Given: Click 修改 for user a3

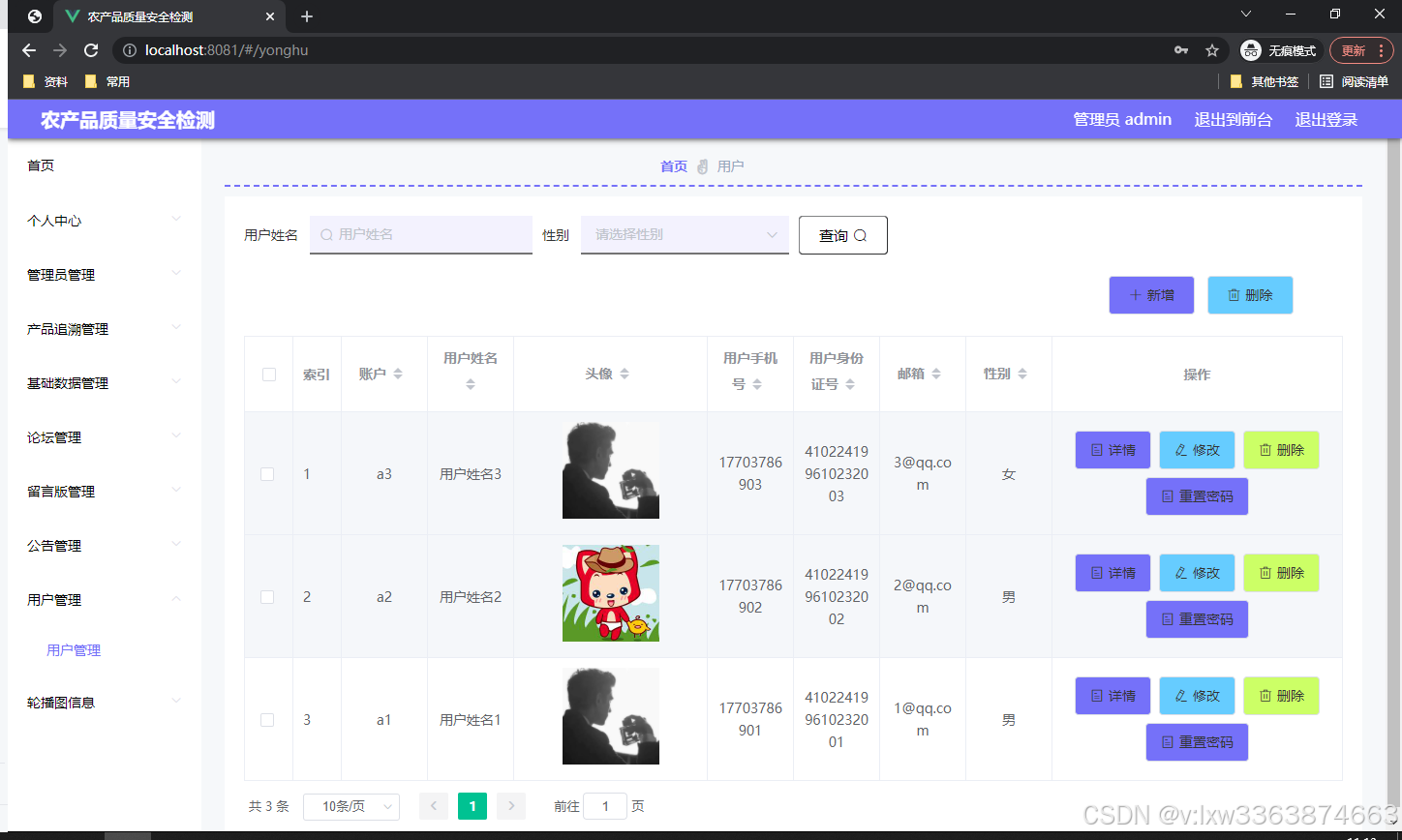Looking at the screenshot, I should pyautogui.click(x=1197, y=450).
